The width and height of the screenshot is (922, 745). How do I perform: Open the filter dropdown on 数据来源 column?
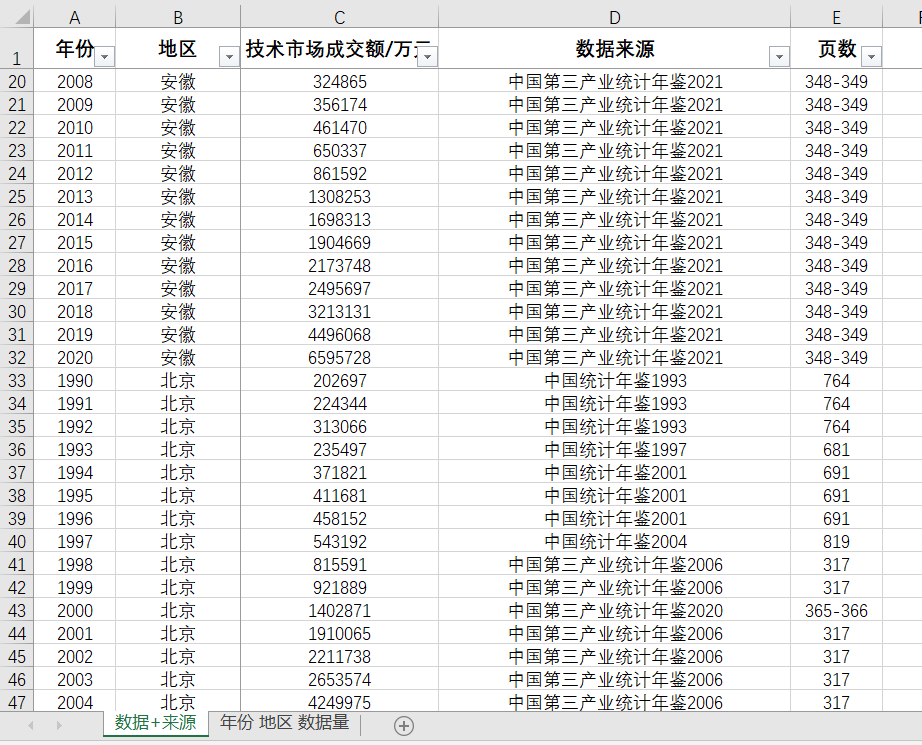click(779, 56)
